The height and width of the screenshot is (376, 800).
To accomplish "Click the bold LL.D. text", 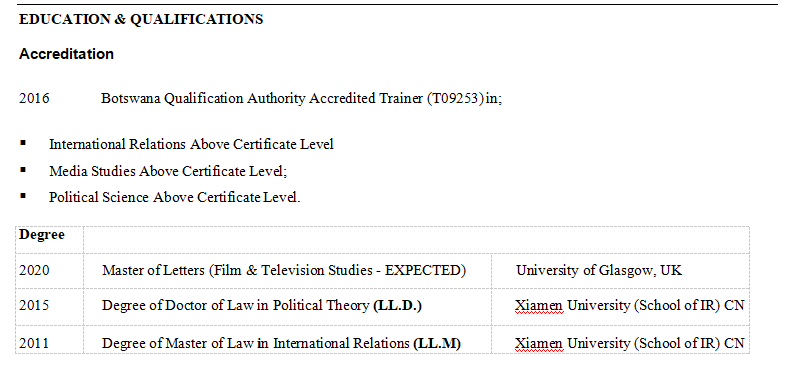I will 397,306.
